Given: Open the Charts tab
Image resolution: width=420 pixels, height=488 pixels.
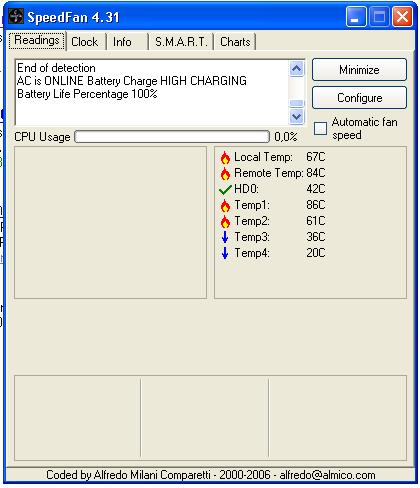Looking at the screenshot, I should click(x=235, y=42).
